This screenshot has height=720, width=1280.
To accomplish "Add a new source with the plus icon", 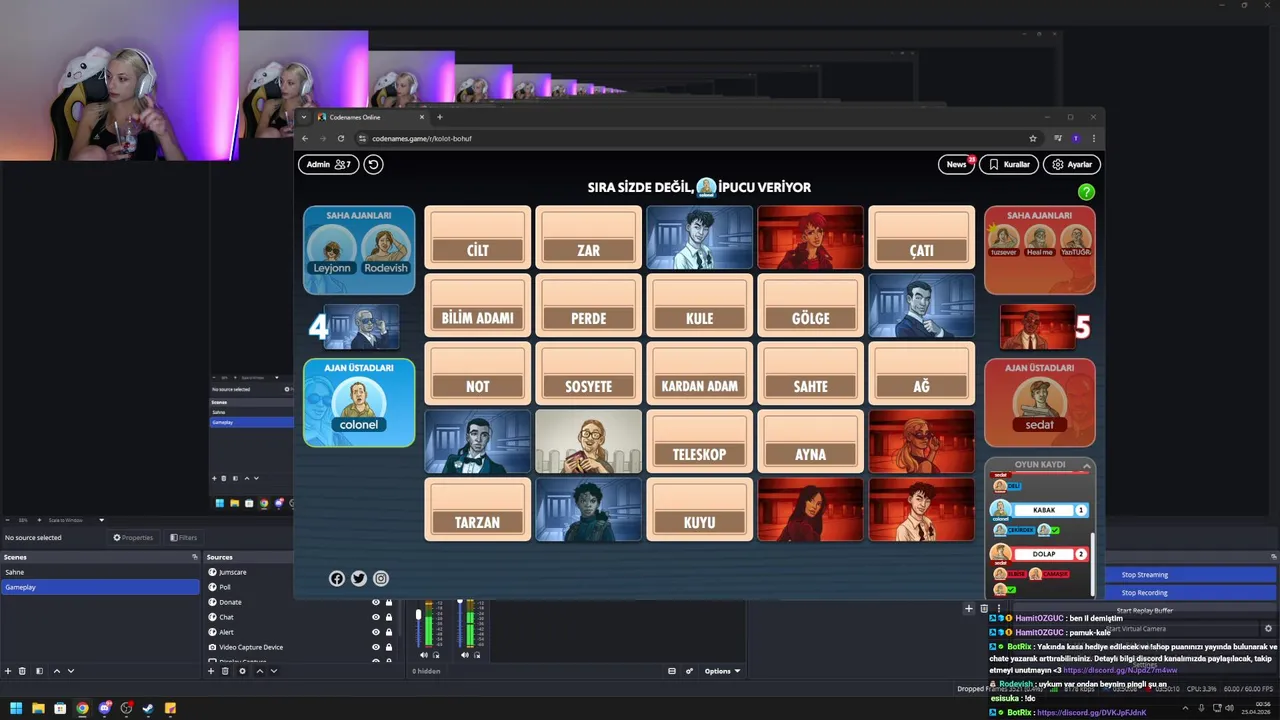I will 211,671.
